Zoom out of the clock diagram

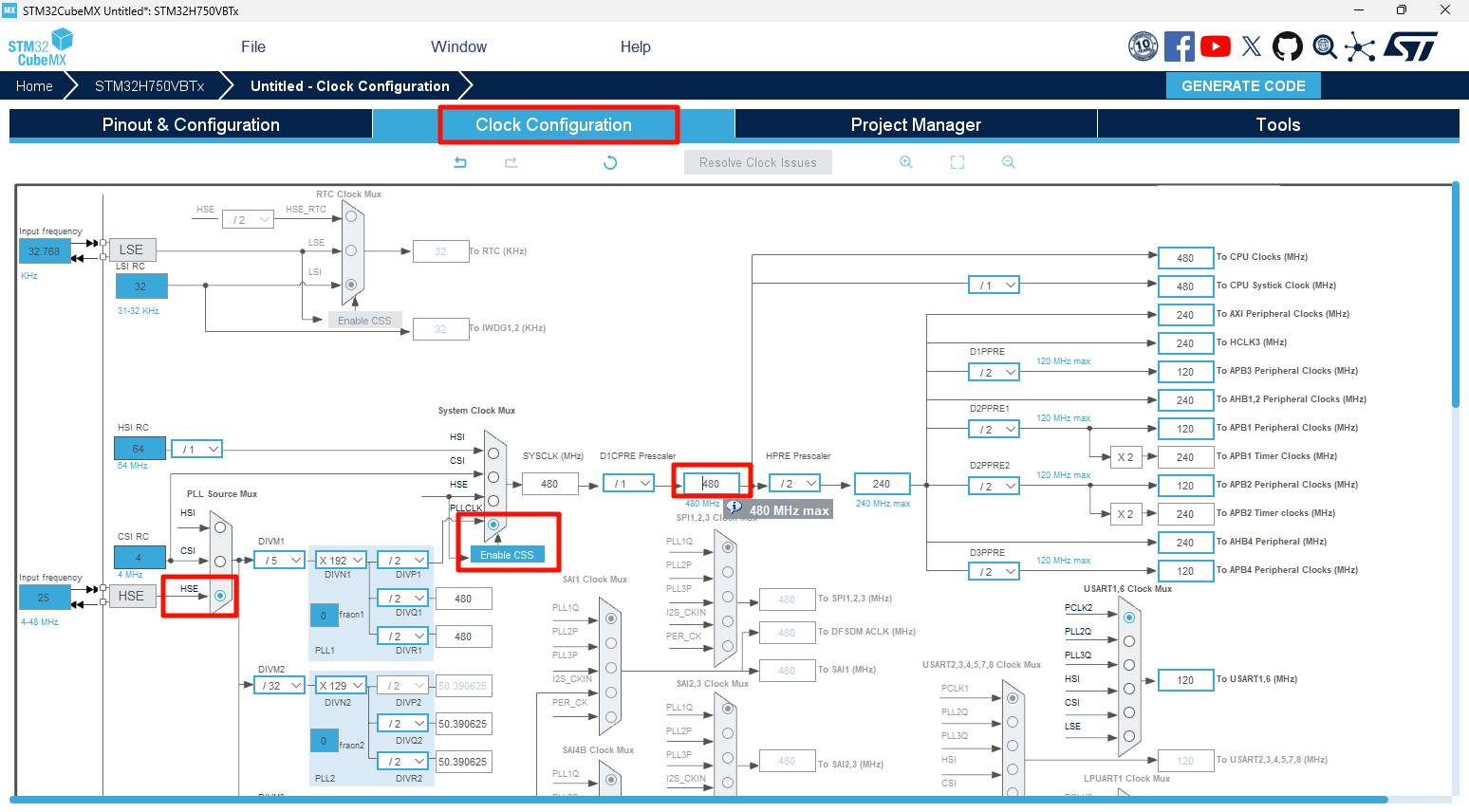point(1009,162)
